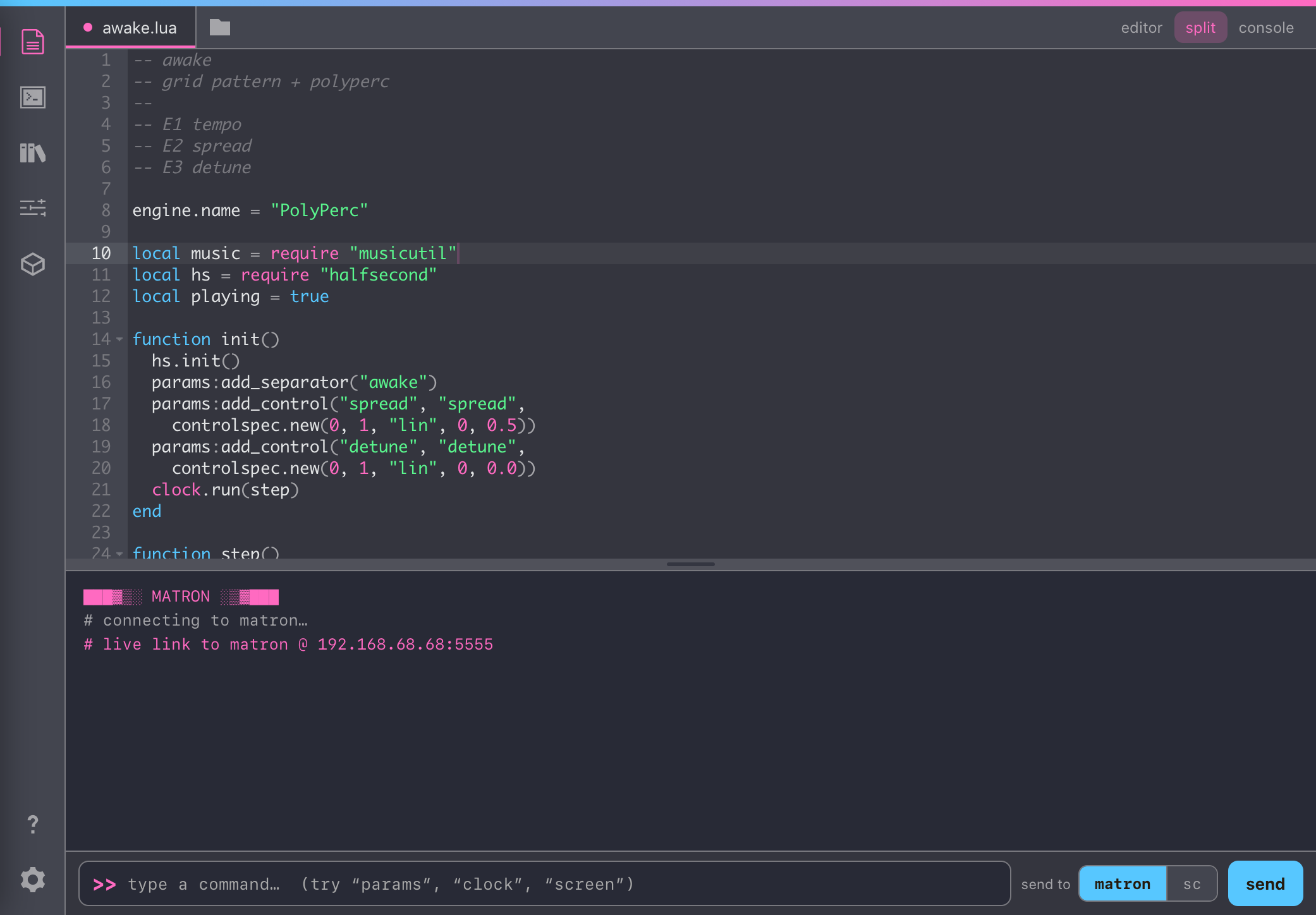Viewport: 1316px width, 915px height.
Task: Collapse the step function fold arrow
Action: (119, 554)
